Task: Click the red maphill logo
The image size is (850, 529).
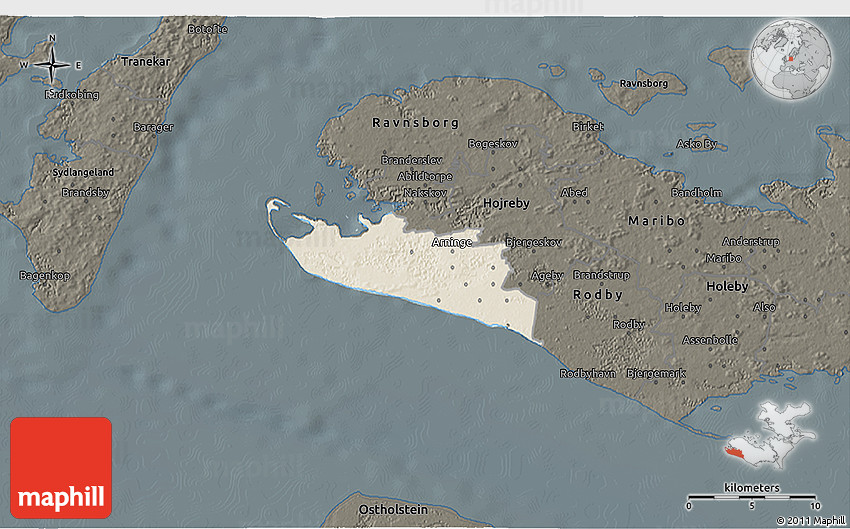Action: coord(61,467)
